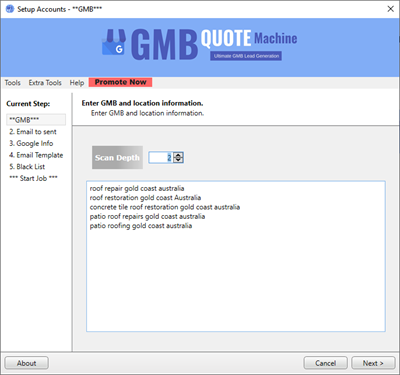
Task: Open the Help menu
Action: coord(77,83)
